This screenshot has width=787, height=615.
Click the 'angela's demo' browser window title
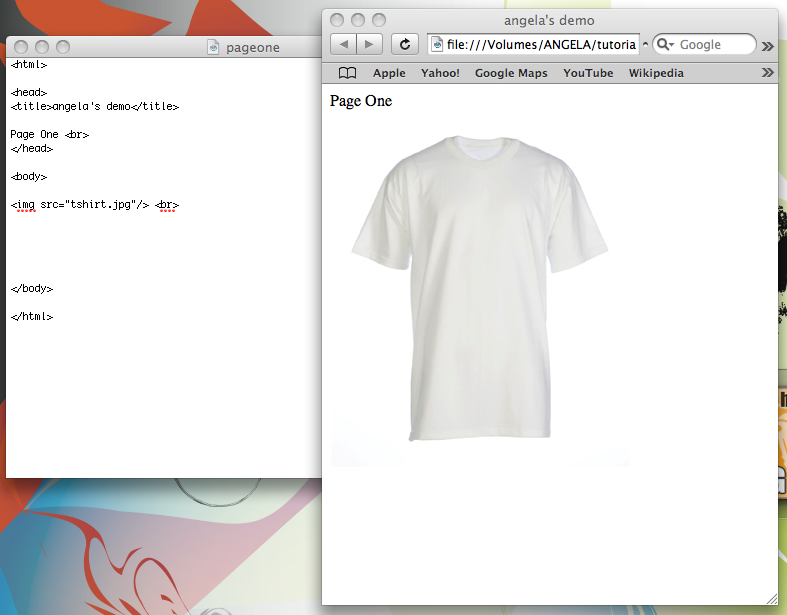(x=549, y=21)
